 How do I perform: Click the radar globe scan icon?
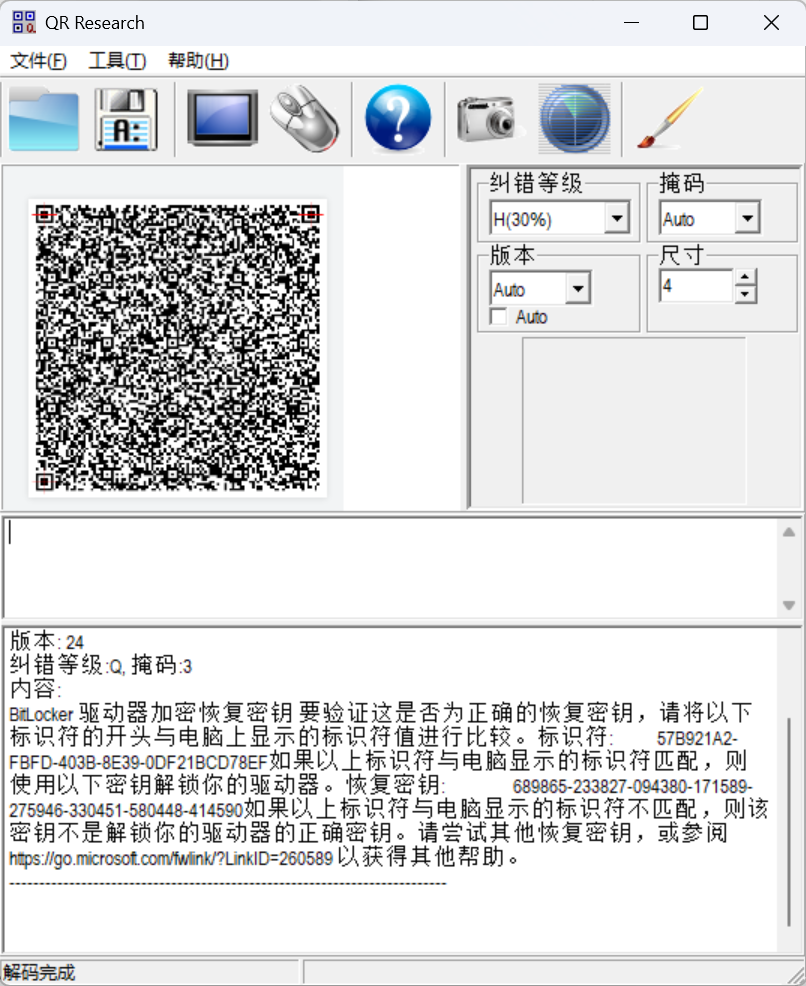point(575,119)
